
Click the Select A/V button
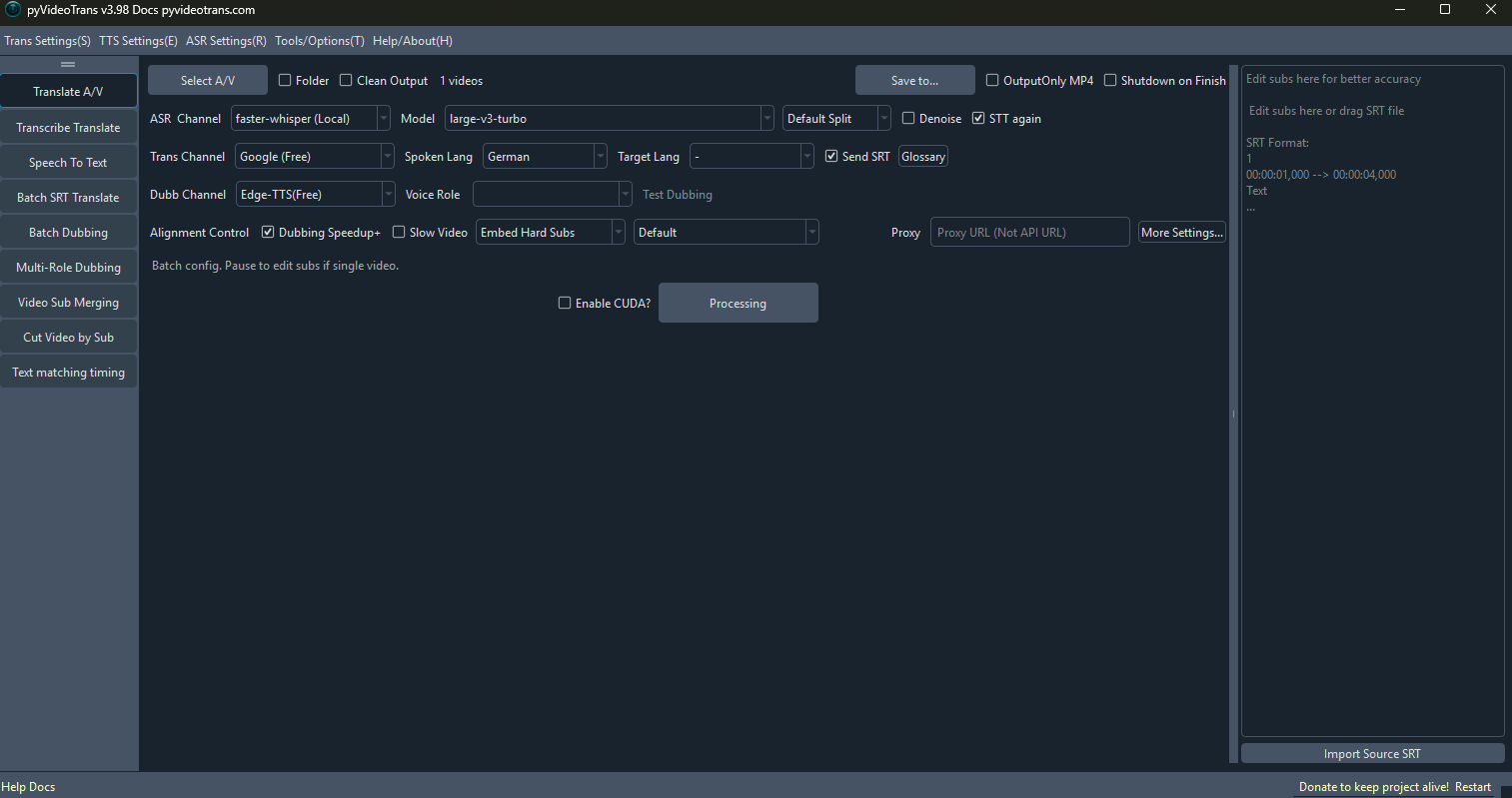click(x=208, y=81)
